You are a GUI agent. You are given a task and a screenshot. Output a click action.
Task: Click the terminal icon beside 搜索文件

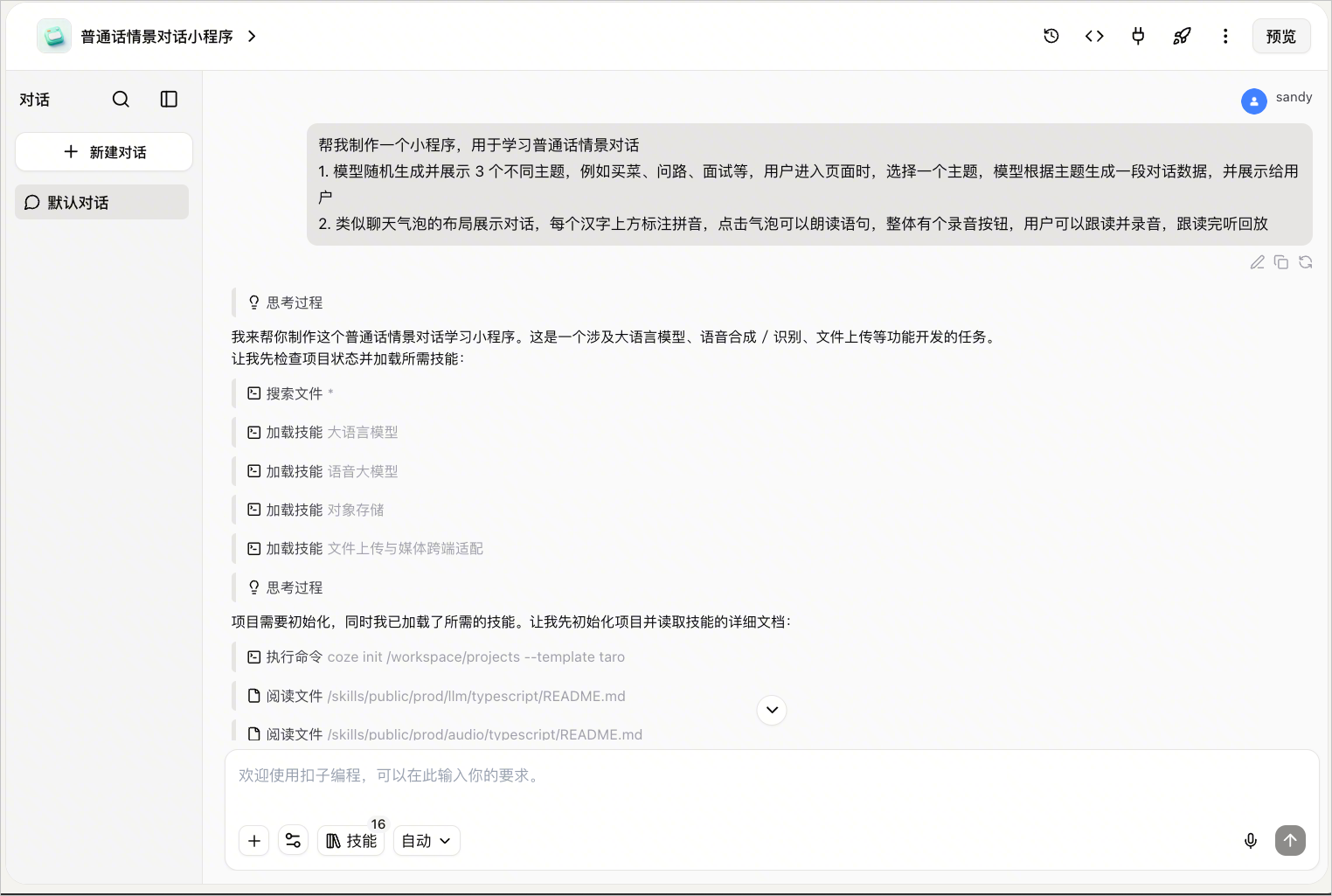pyautogui.click(x=254, y=393)
